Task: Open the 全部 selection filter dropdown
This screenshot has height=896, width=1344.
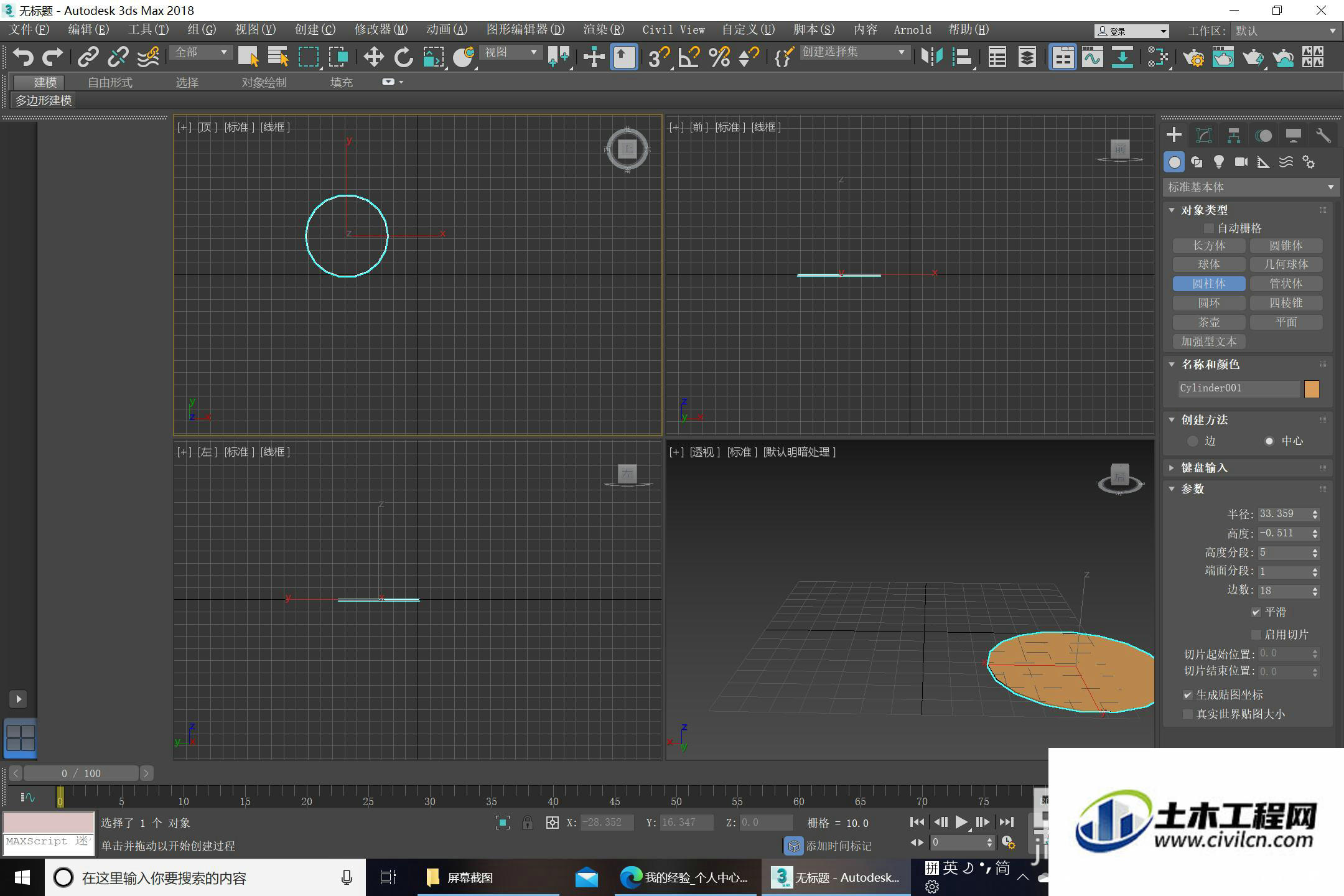Action: pos(200,52)
